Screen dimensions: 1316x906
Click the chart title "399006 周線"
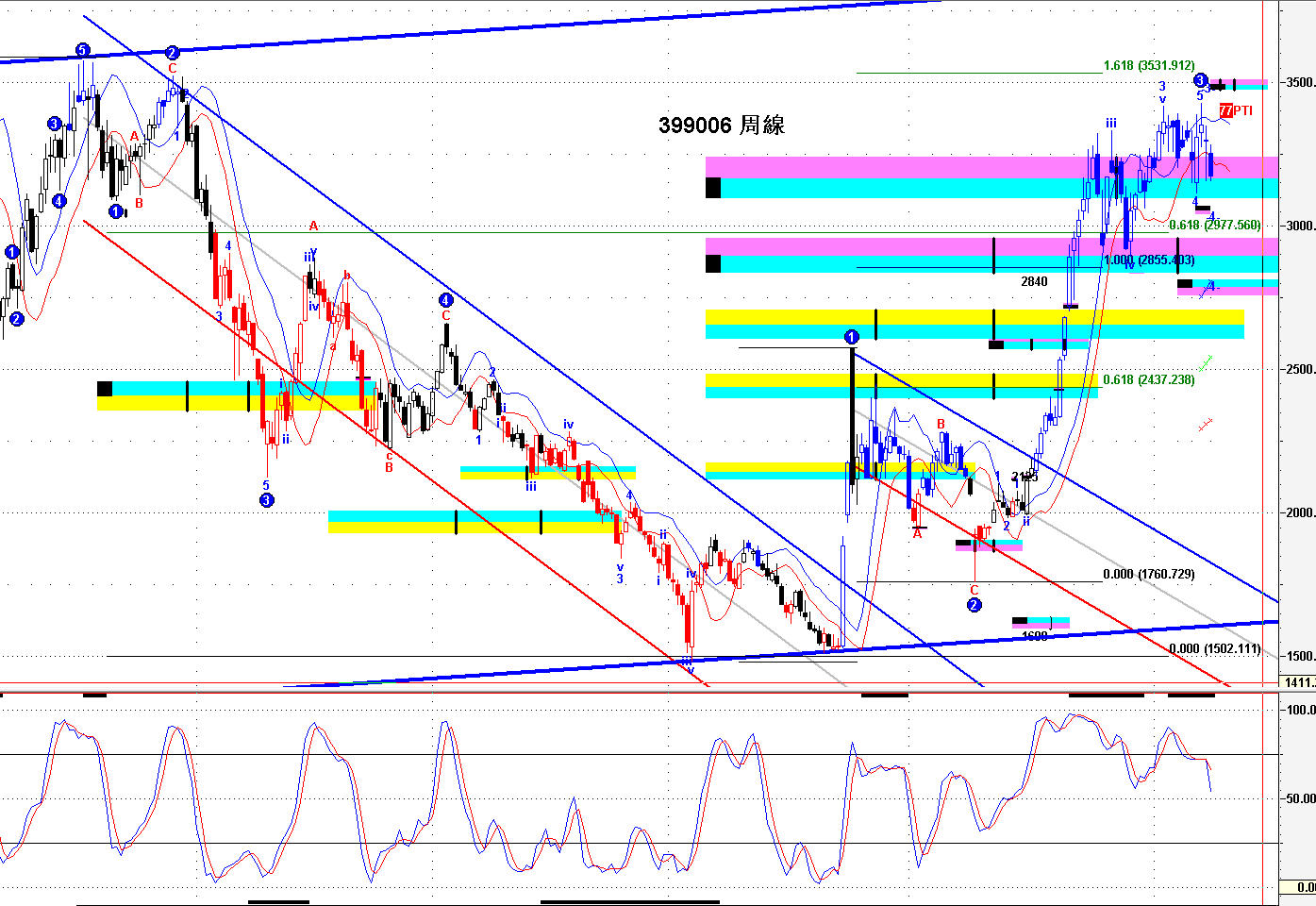[x=722, y=126]
